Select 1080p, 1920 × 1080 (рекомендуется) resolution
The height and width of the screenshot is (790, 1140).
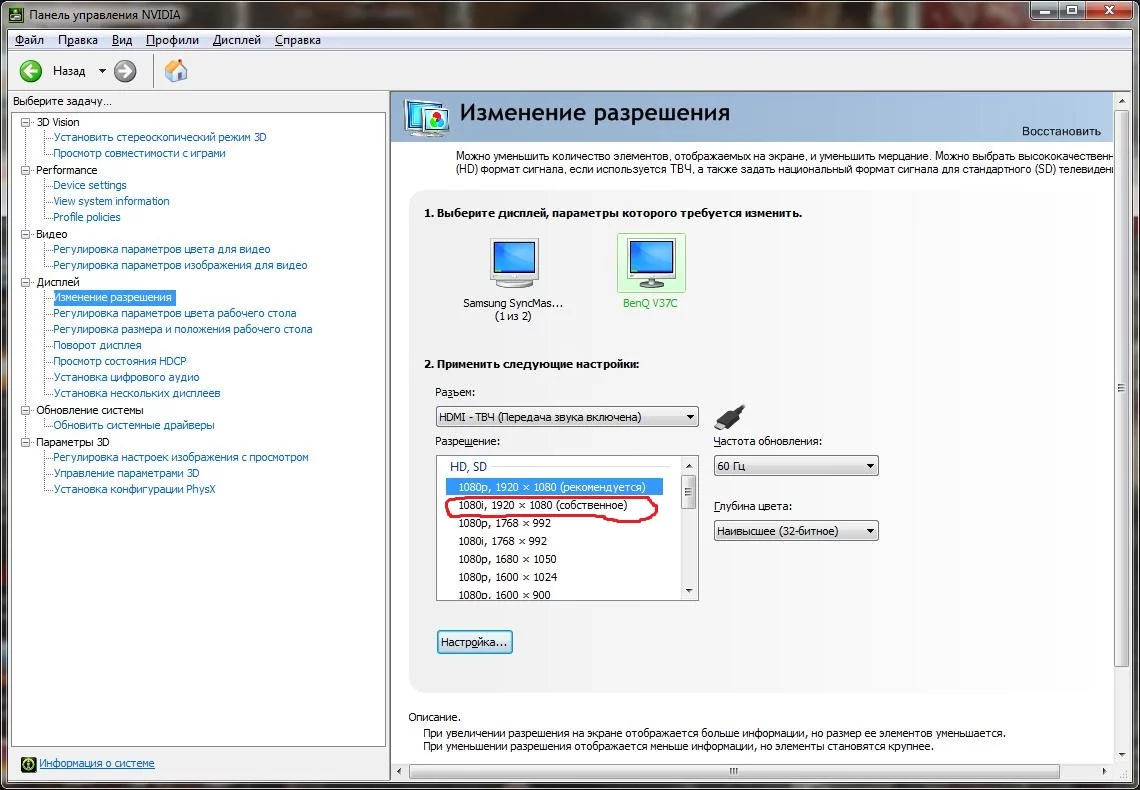pos(554,487)
